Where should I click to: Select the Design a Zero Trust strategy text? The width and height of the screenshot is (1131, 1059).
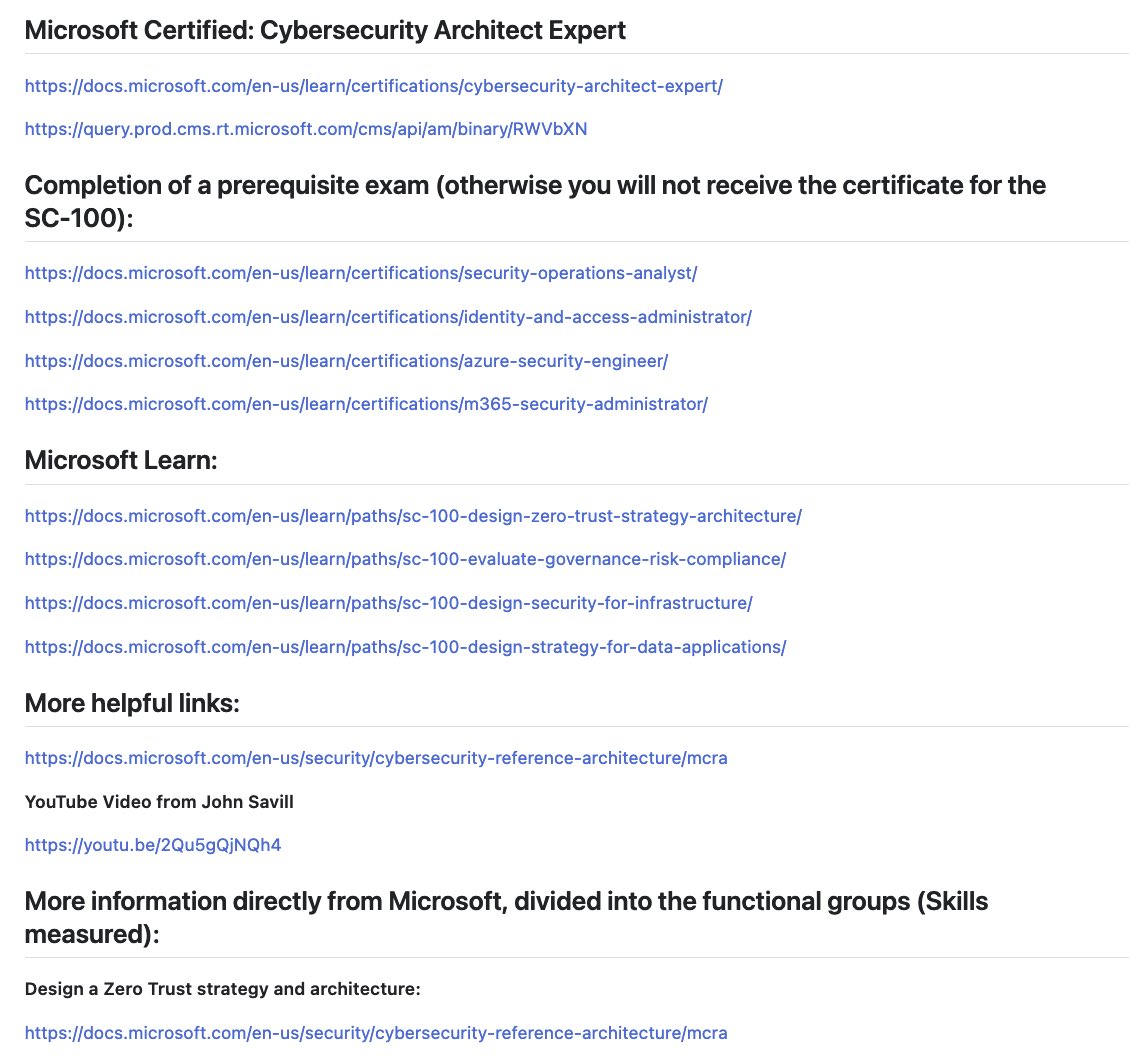point(222,989)
